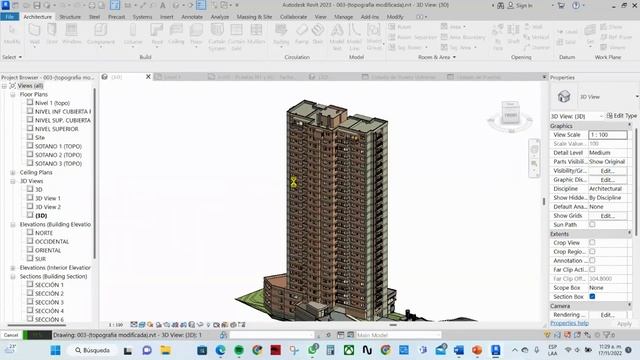Click the 3D view house icon in Properties

[564, 97]
